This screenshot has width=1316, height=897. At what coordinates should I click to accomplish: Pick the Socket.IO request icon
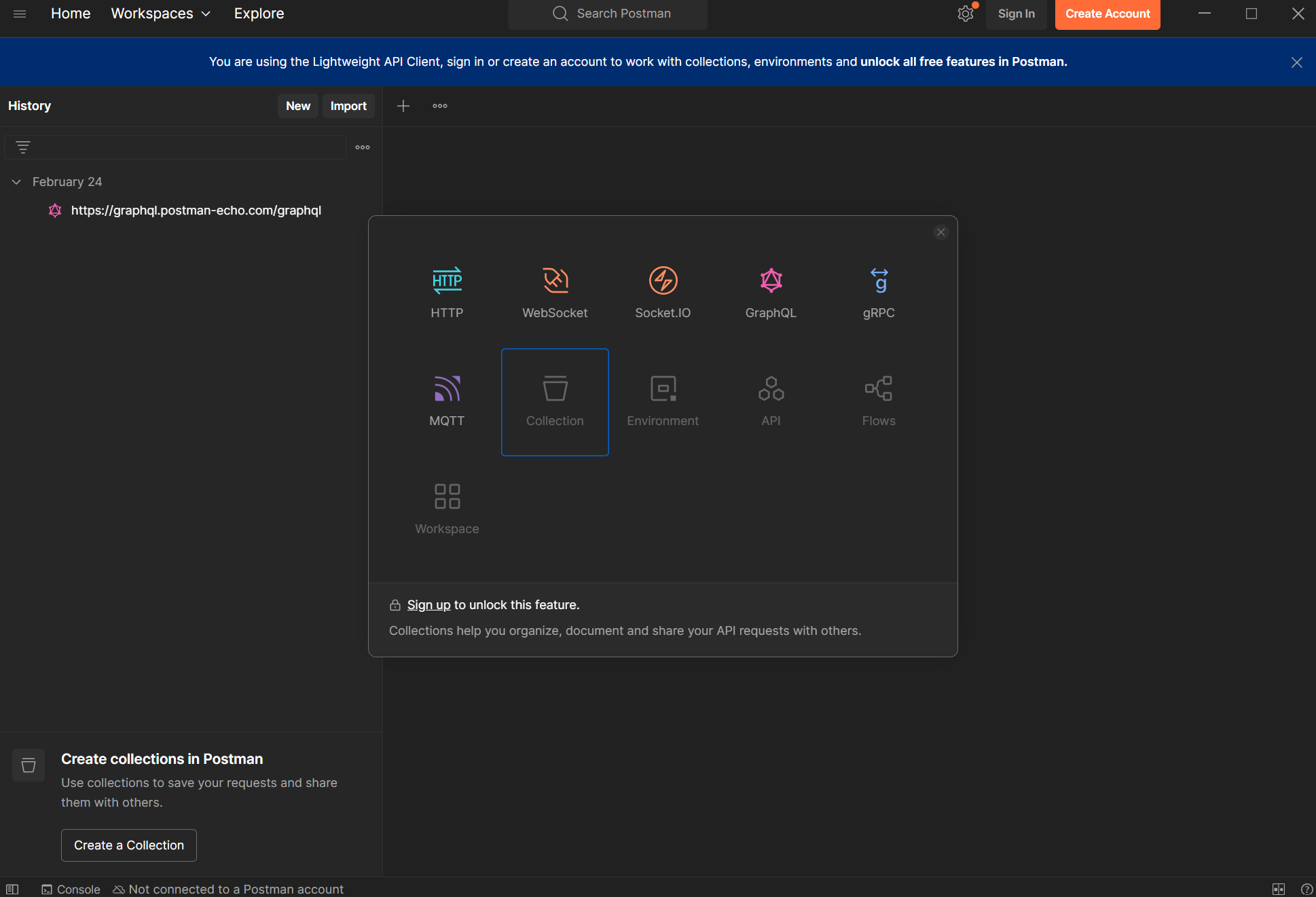pos(663,280)
